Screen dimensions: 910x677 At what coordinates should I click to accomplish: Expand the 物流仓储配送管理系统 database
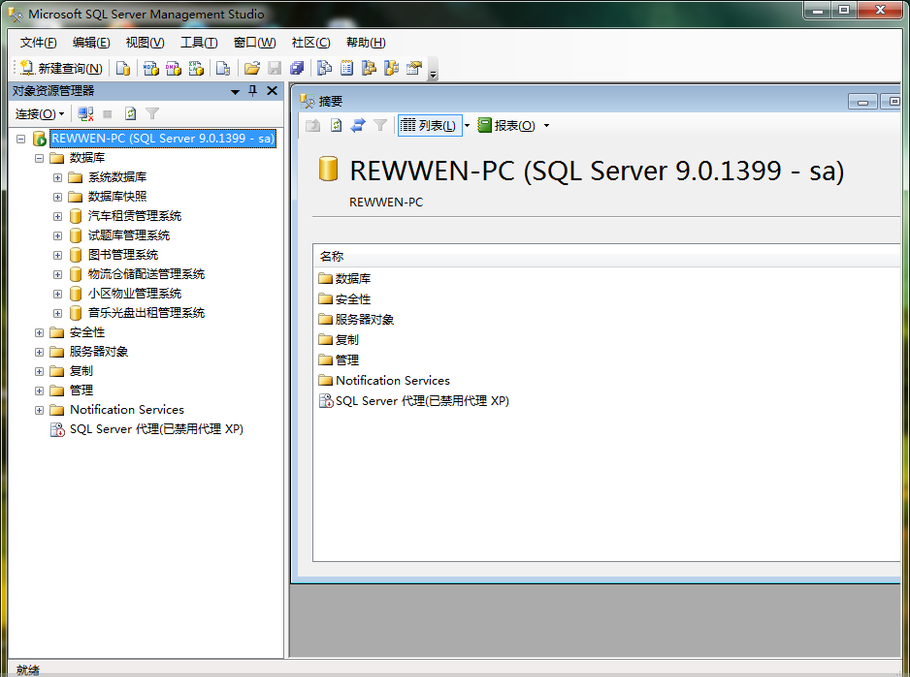pos(57,274)
